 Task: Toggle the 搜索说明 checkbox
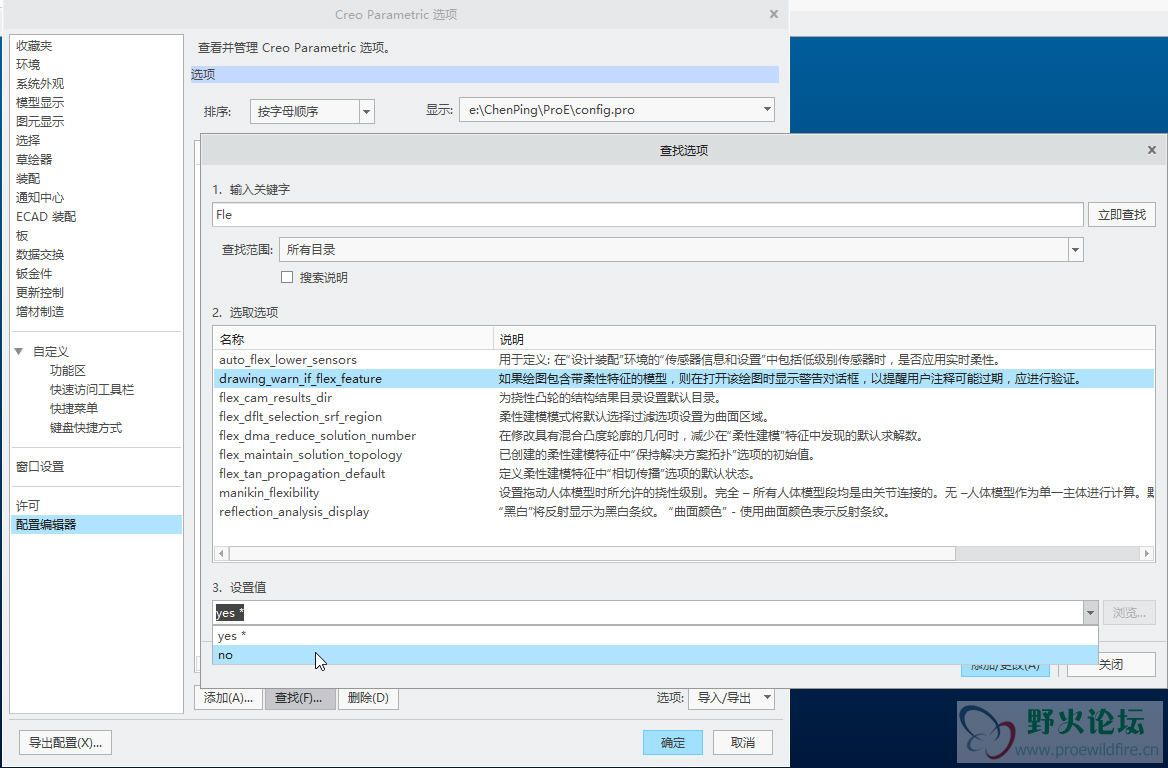pos(287,277)
